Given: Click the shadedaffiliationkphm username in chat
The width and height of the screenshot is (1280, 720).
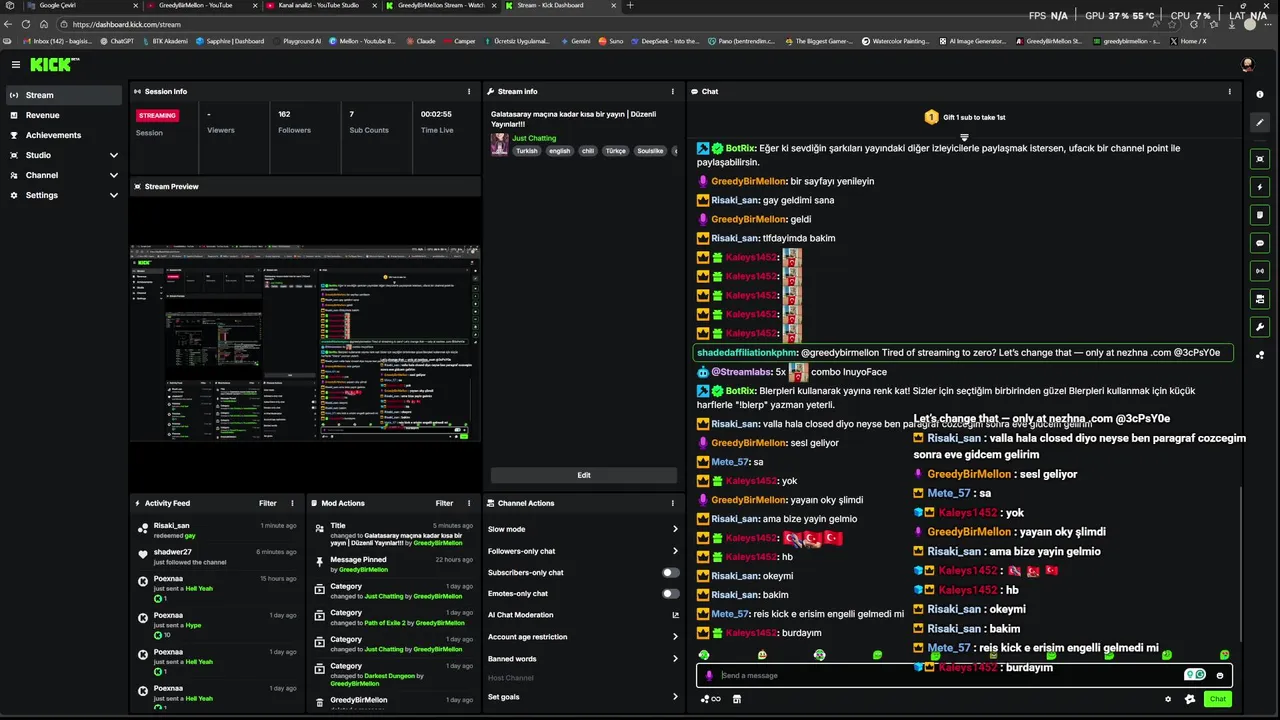Looking at the screenshot, I should pos(747,352).
